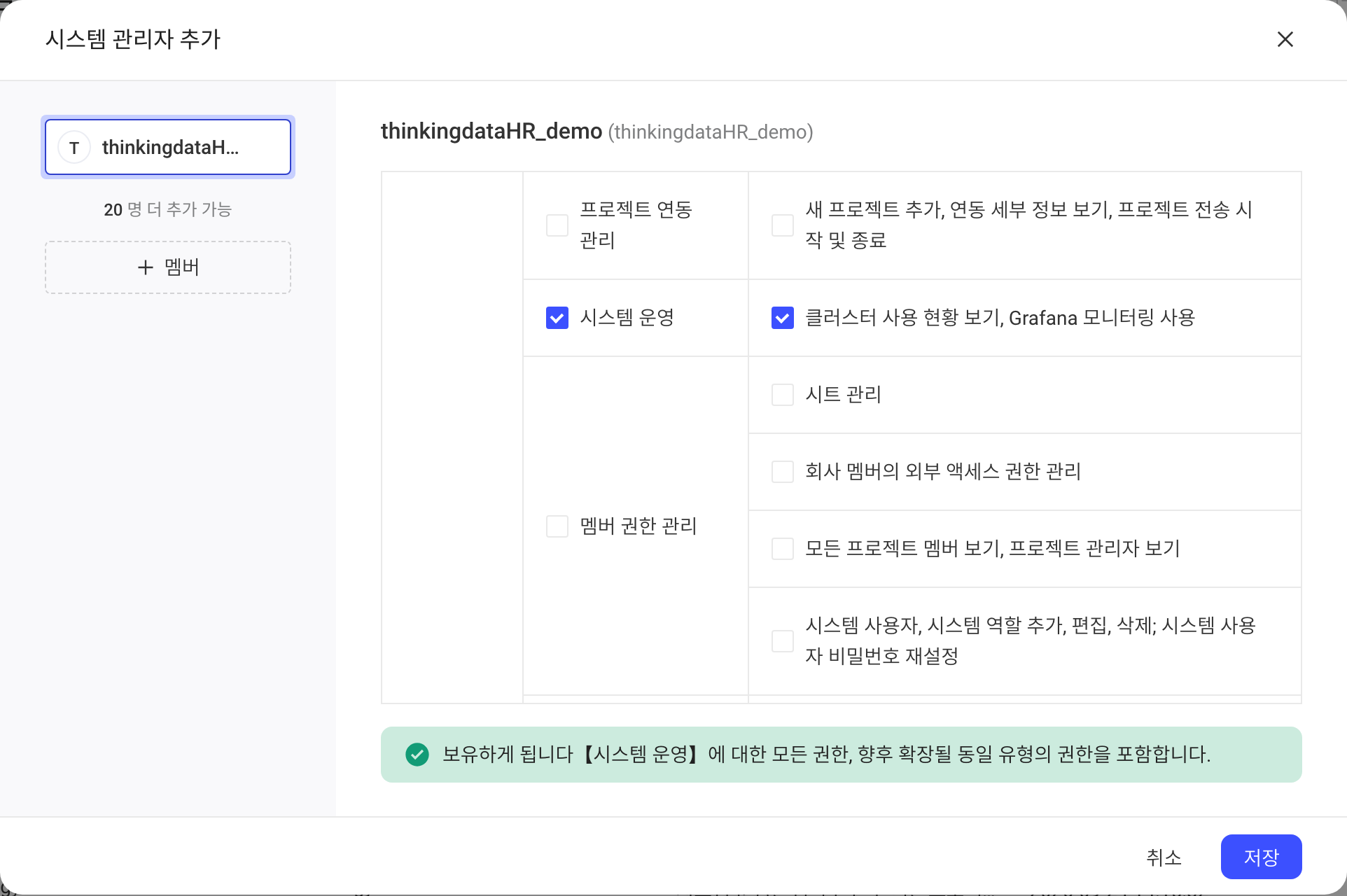Click the T avatar of thinkingdataH member

(x=74, y=148)
